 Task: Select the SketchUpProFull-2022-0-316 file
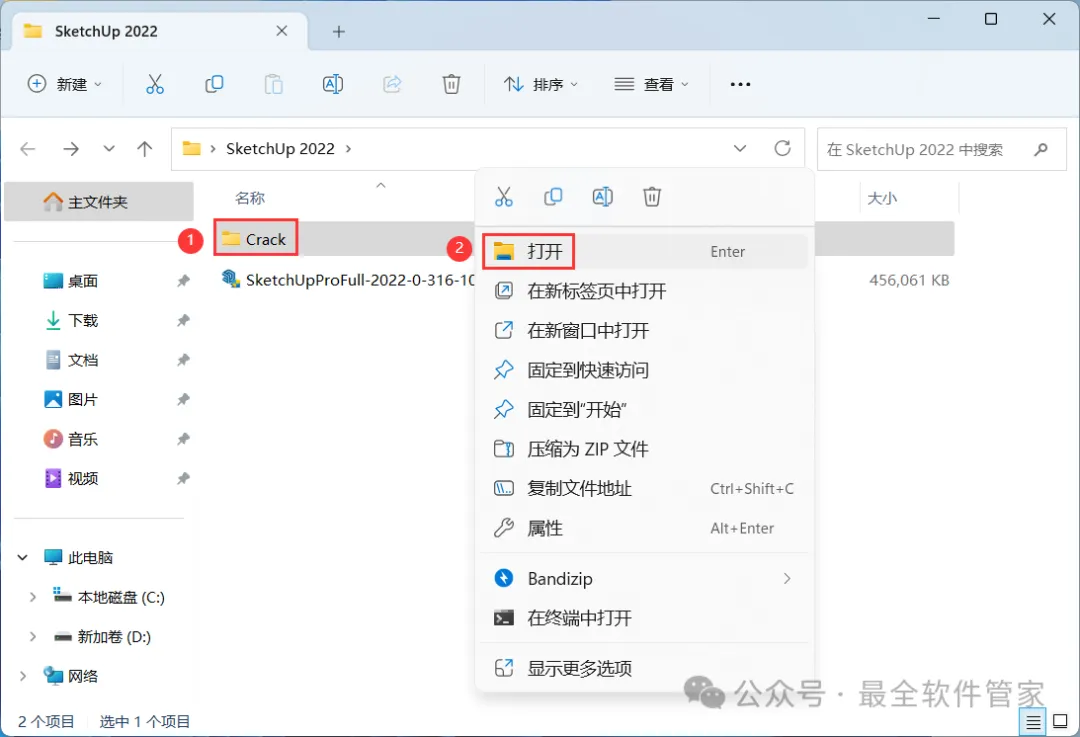click(x=348, y=280)
